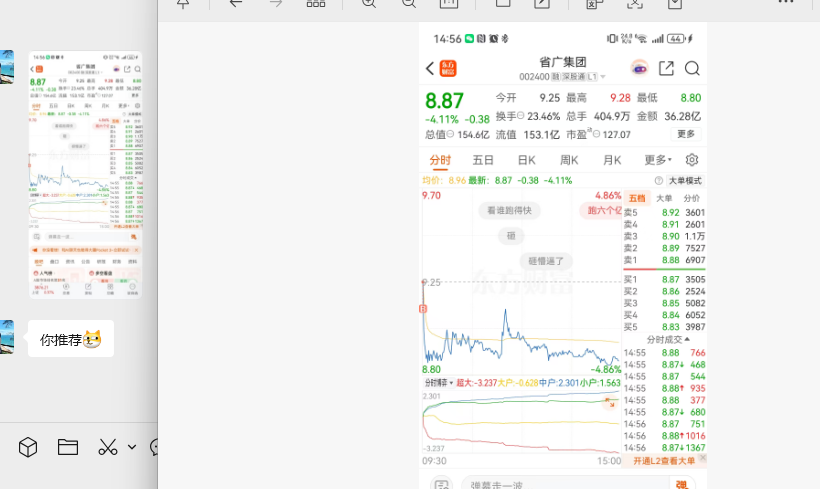The image size is (820, 489).
Task: Switch to the 日K chart tab
Action: [526, 160]
